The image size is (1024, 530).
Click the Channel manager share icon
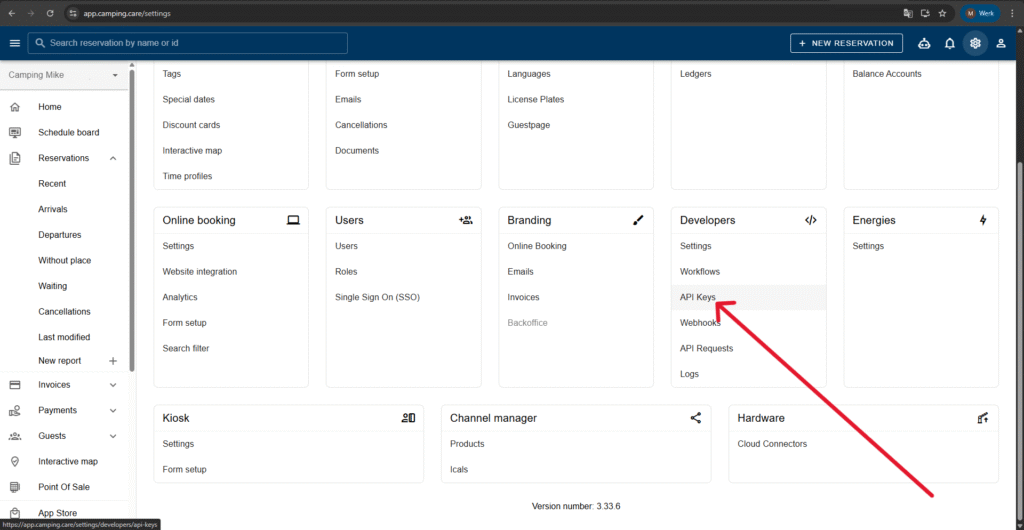coord(696,418)
